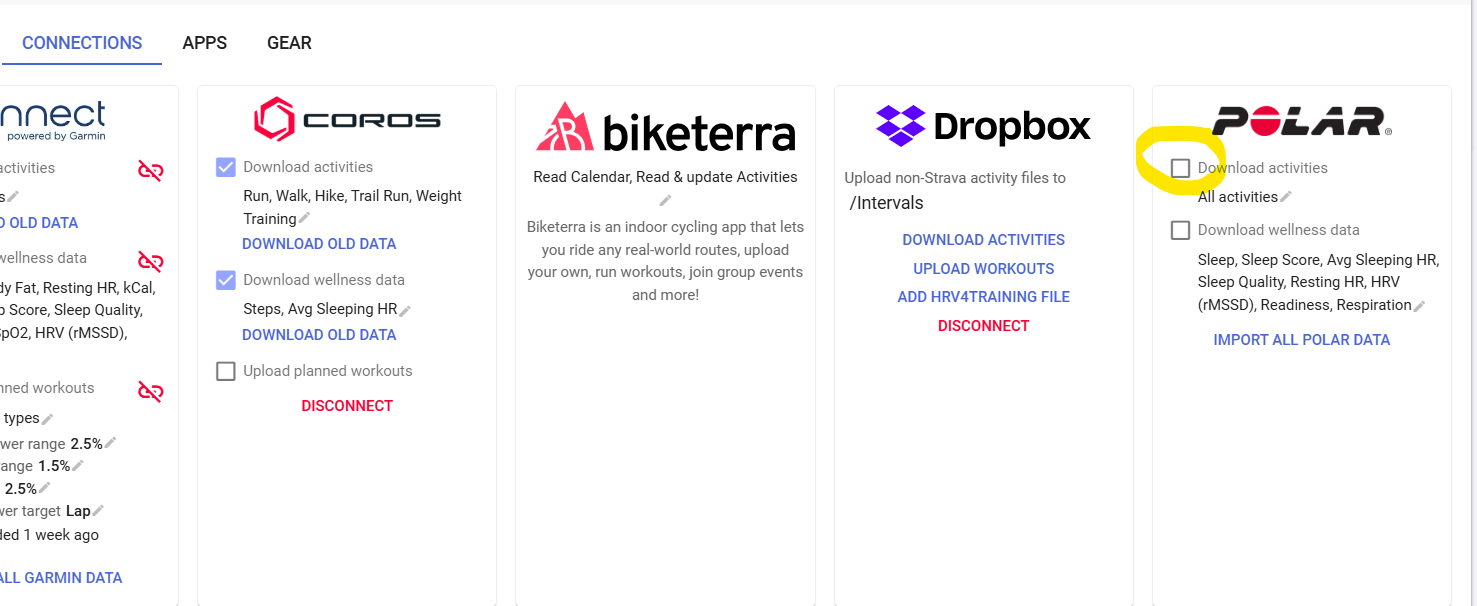This screenshot has width=1477, height=606.
Task: Click IMPORT ALL POLAR DATA link
Action: tap(1301, 340)
